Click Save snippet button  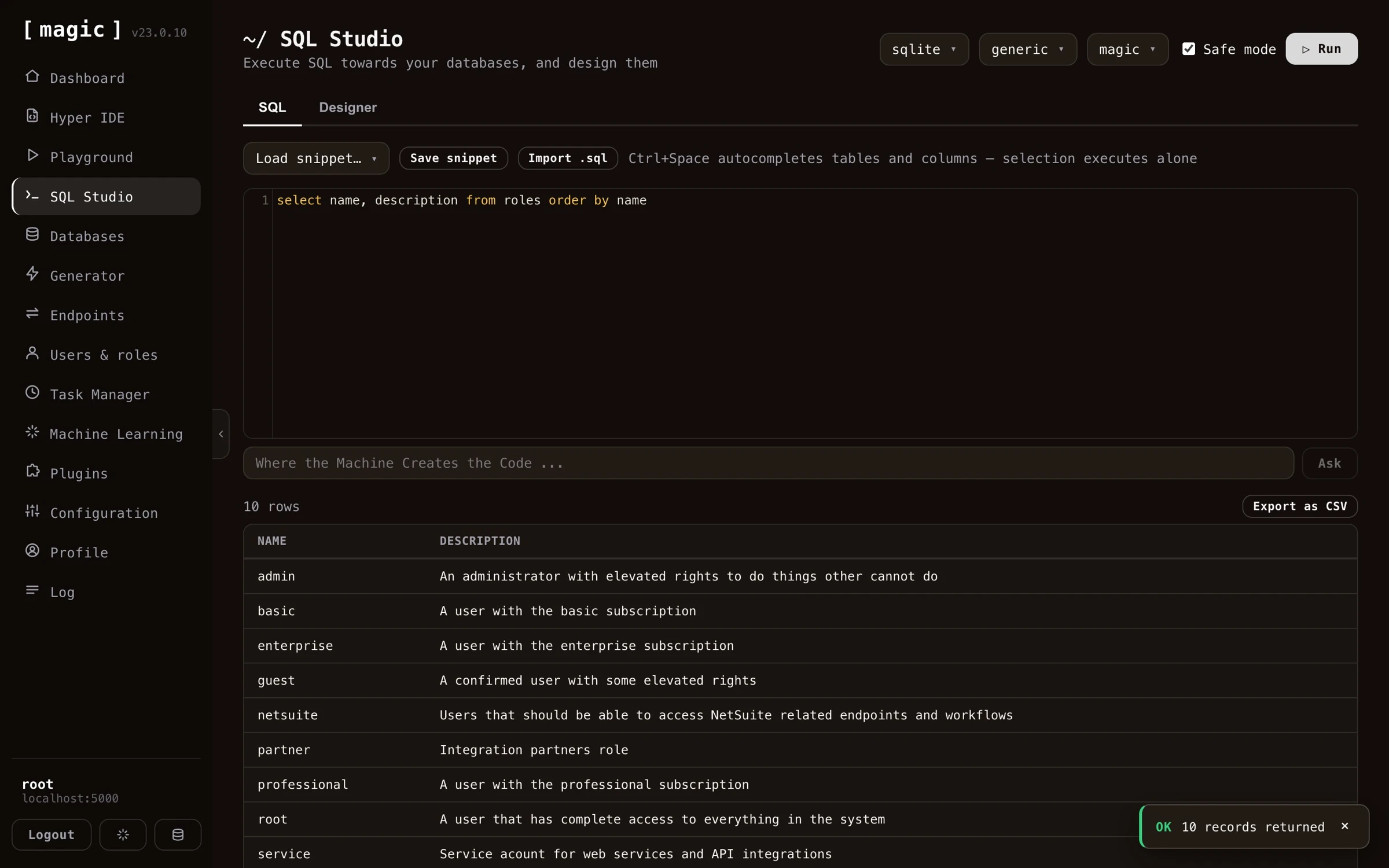[x=453, y=158]
